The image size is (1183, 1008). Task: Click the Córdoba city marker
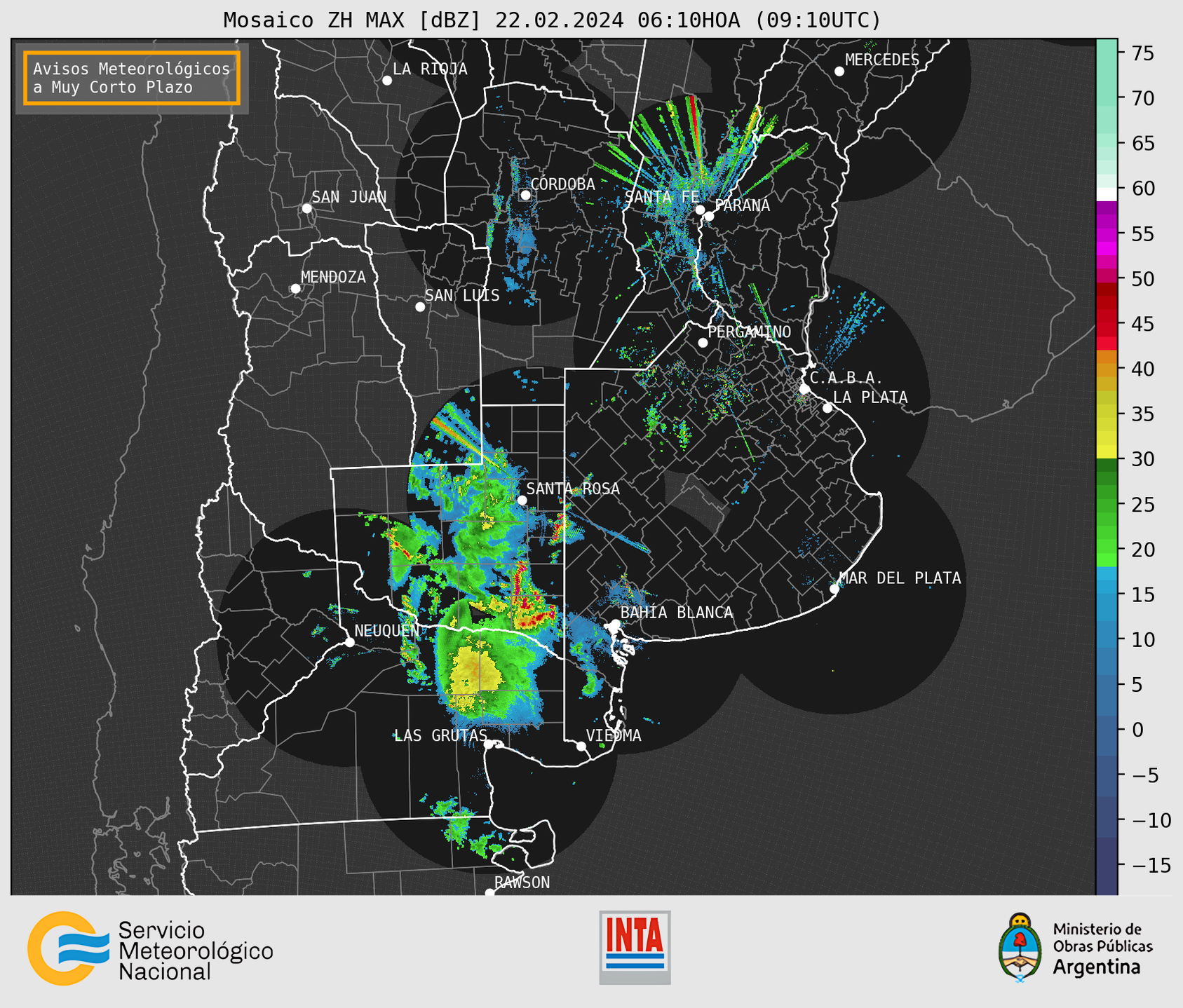(x=526, y=195)
